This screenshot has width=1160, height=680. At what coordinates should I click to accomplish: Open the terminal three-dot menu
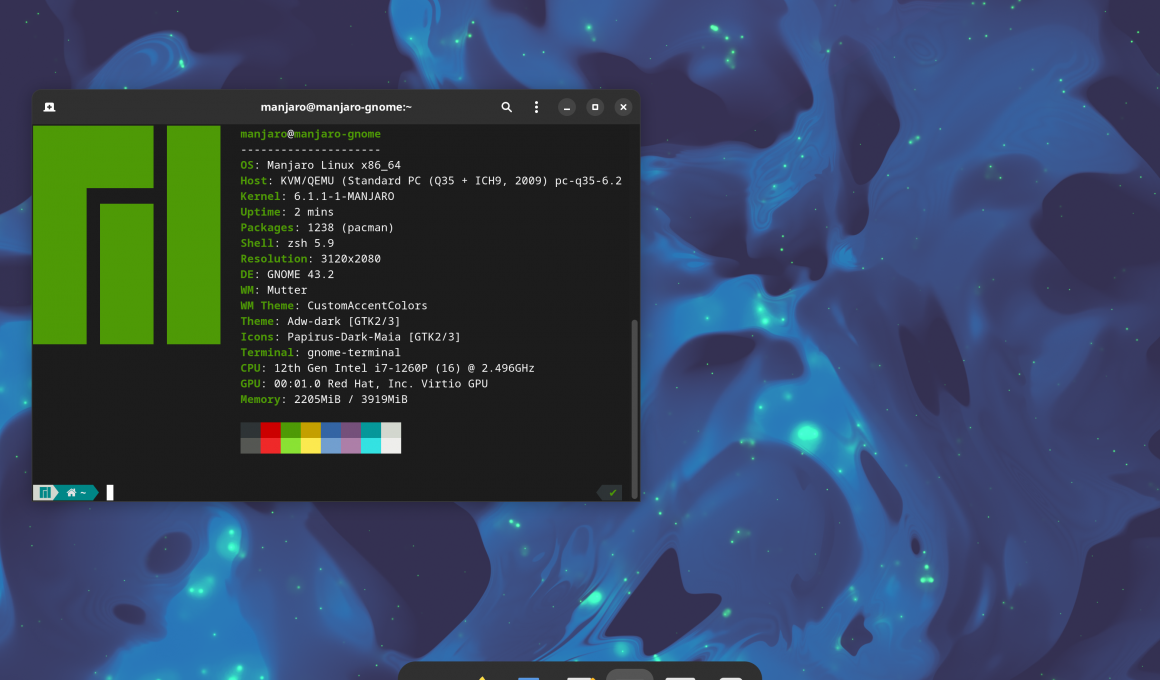[536, 107]
